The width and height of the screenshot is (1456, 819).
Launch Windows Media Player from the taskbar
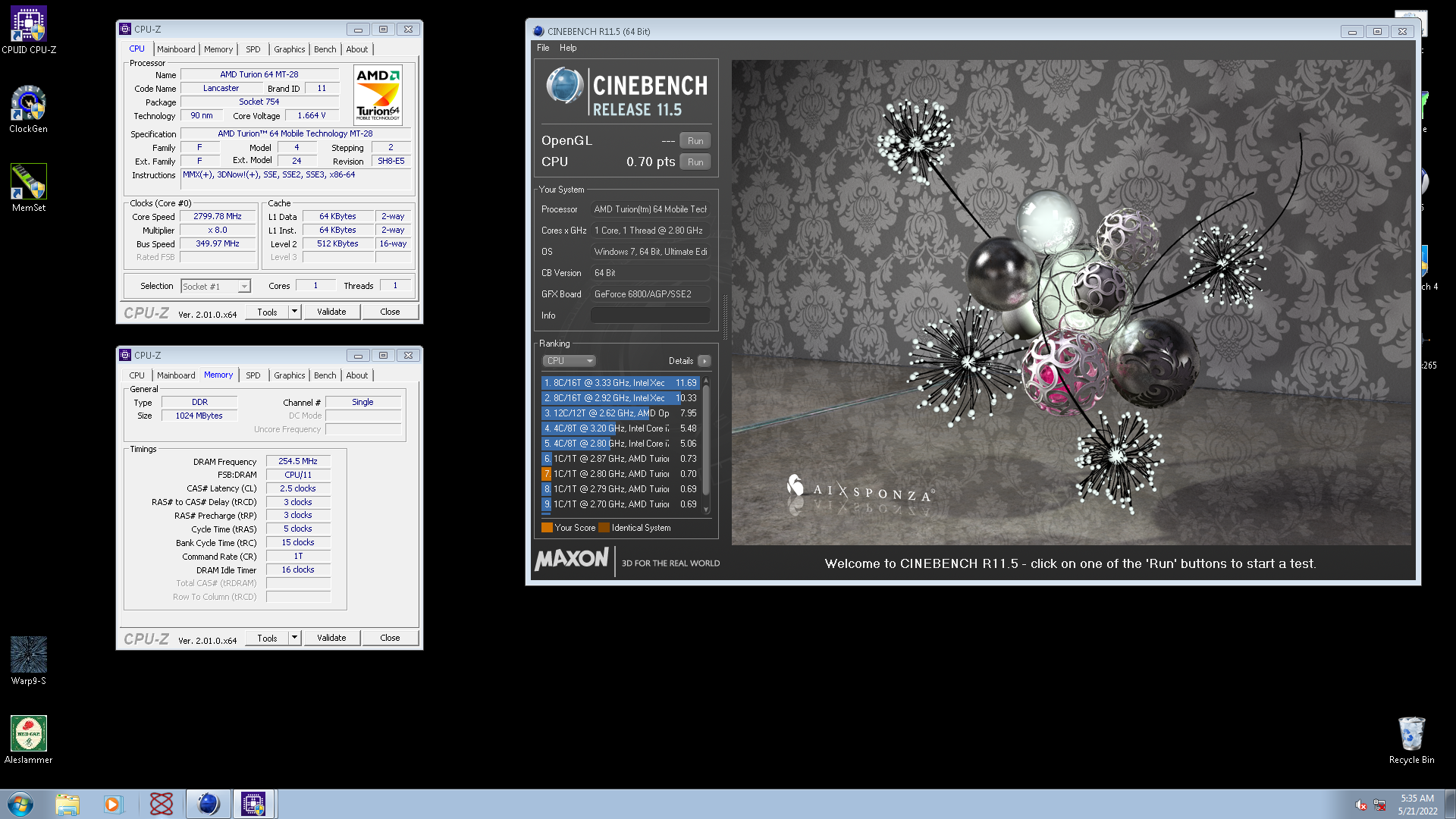(x=113, y=804)
